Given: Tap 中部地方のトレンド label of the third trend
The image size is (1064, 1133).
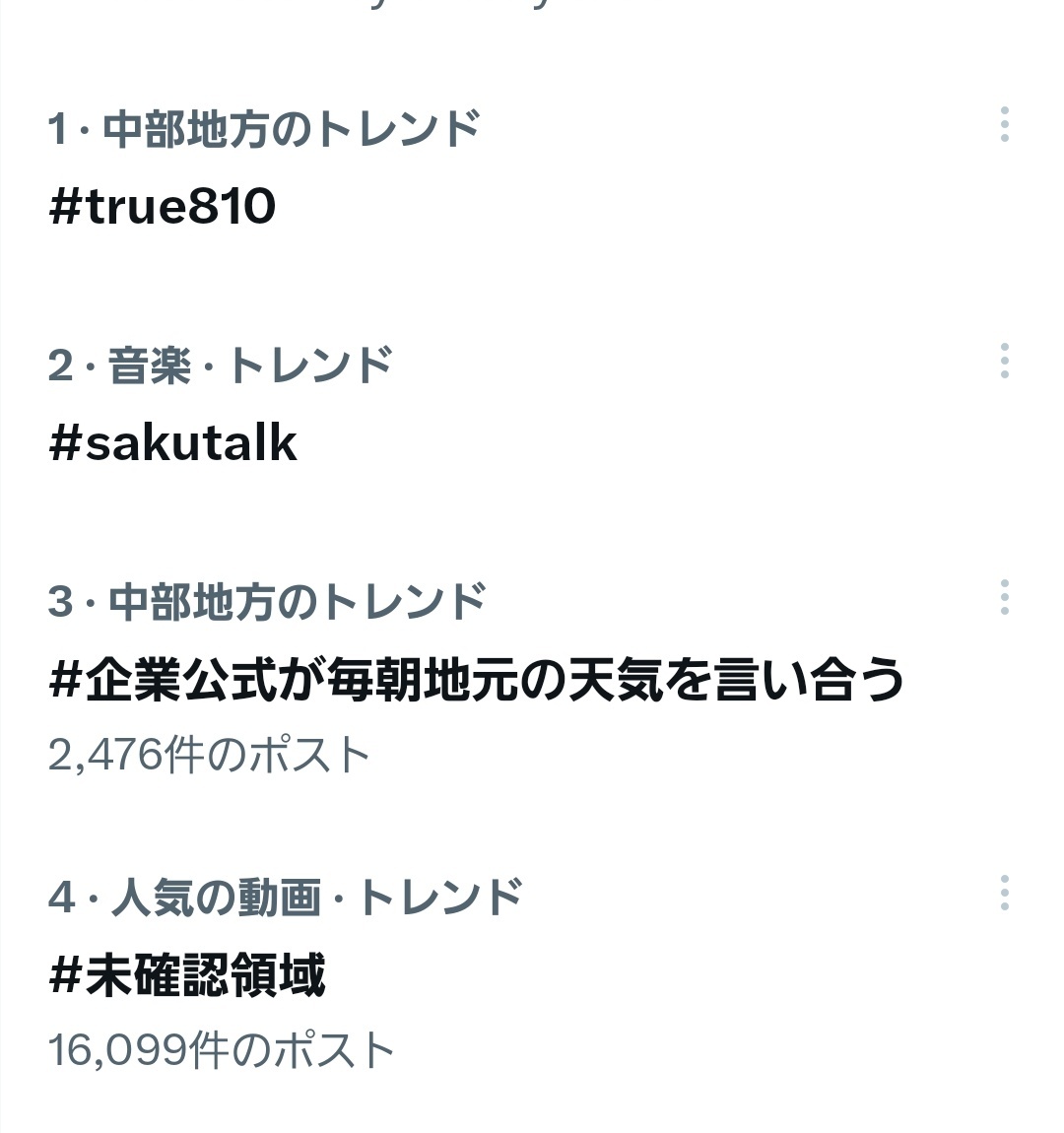Looking at the screenshot, I should [x=297, y=601].
